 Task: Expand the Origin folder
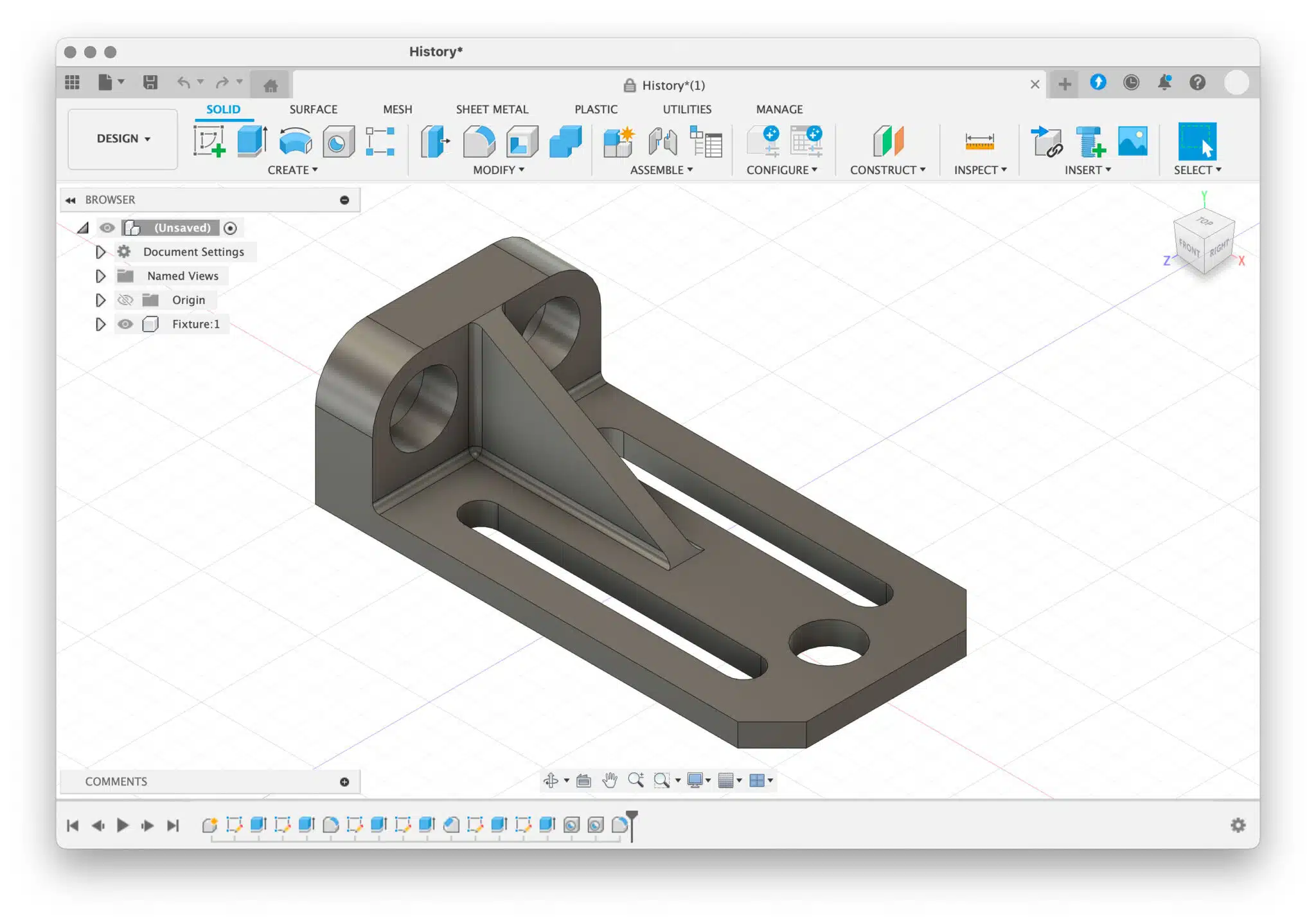click(100, 300)
